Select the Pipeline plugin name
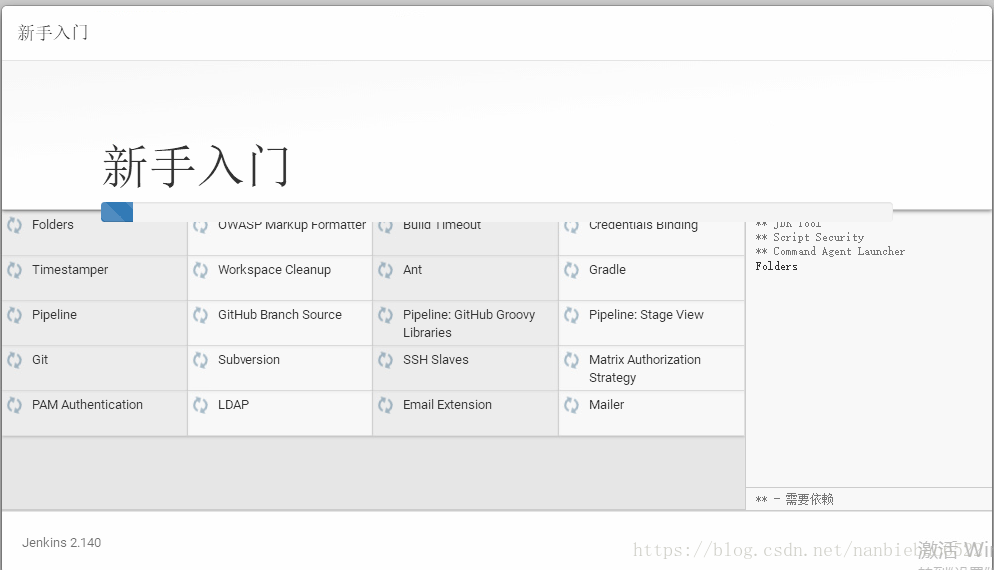Image resolution: width=994 pixels, height=570 pixels. point(54,315)
